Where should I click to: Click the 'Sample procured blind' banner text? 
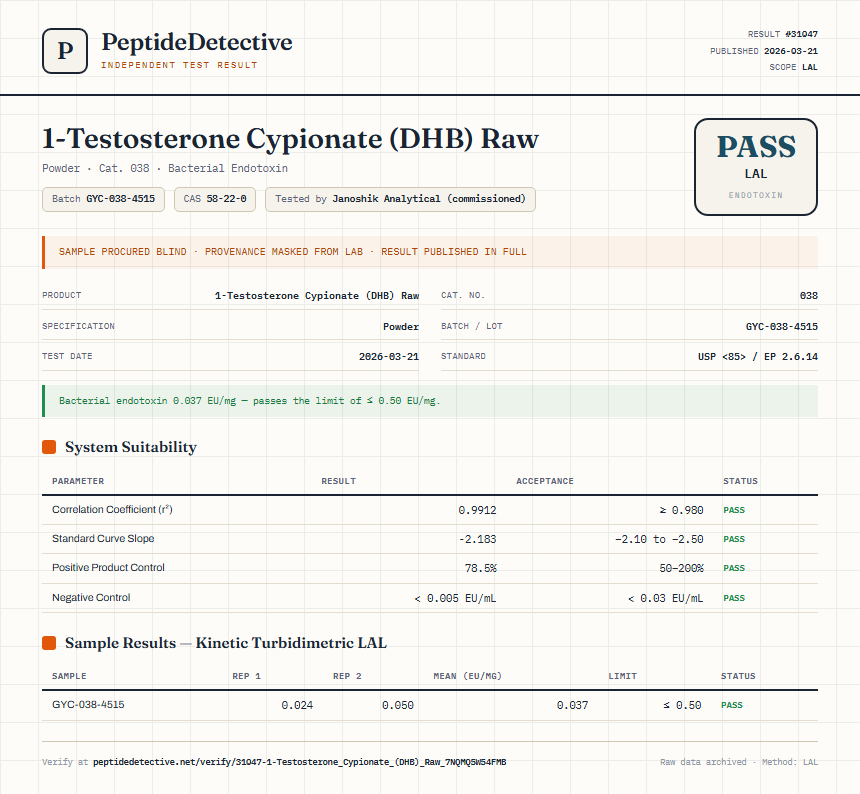click(292, 252)
